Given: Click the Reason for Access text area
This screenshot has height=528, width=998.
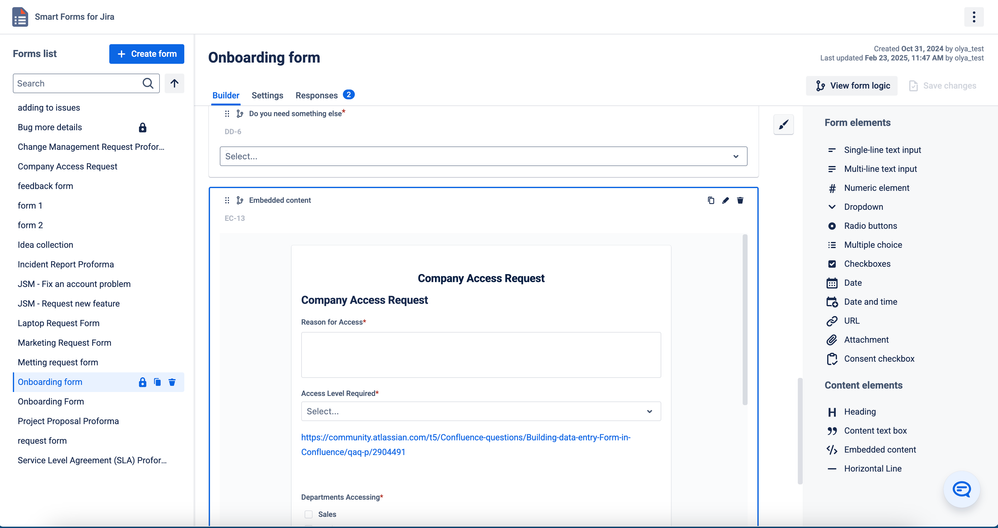Looking at the screenshot, I should click(x=481, y=355).
